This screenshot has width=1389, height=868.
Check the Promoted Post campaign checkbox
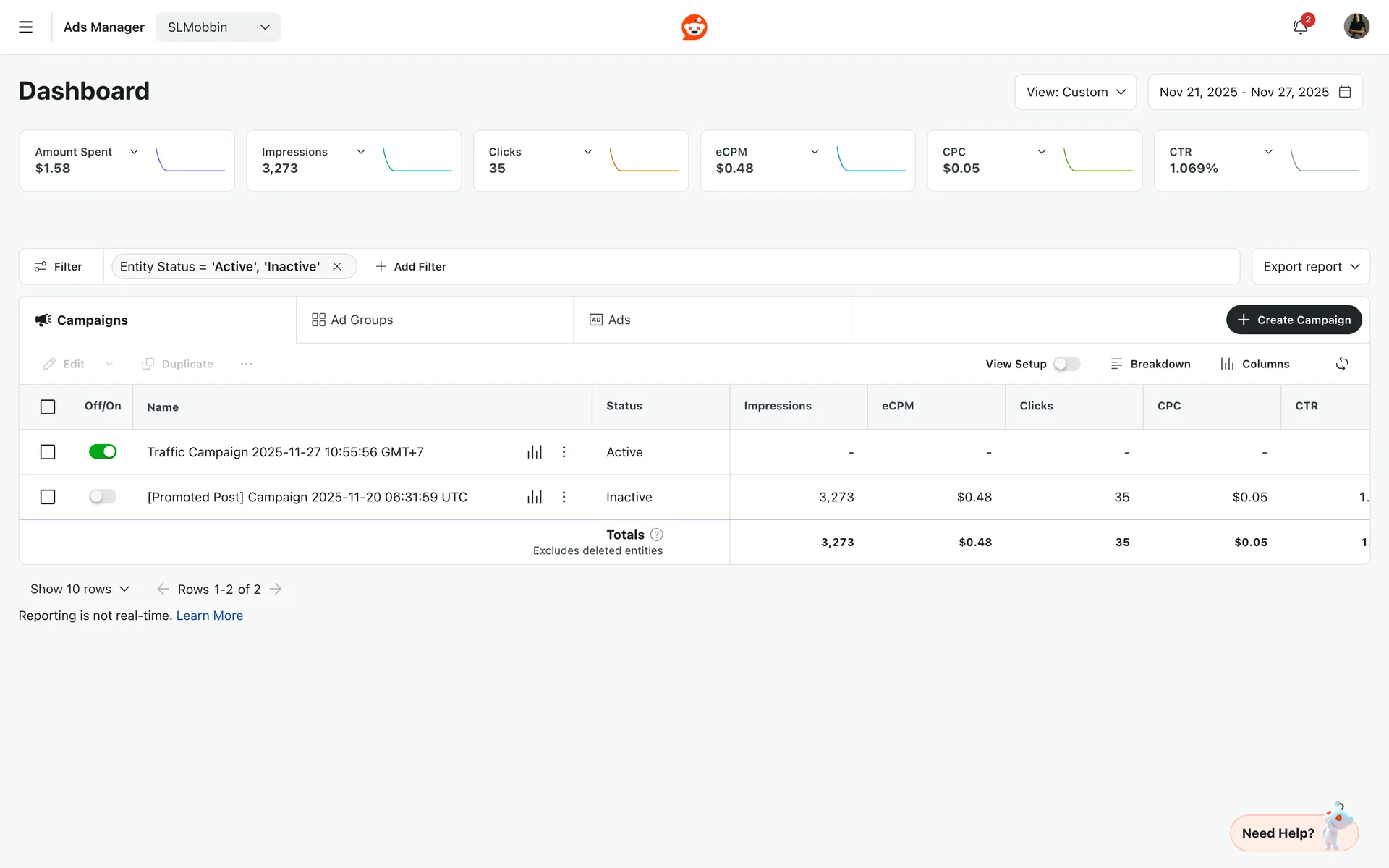click(x=48, y=497)
